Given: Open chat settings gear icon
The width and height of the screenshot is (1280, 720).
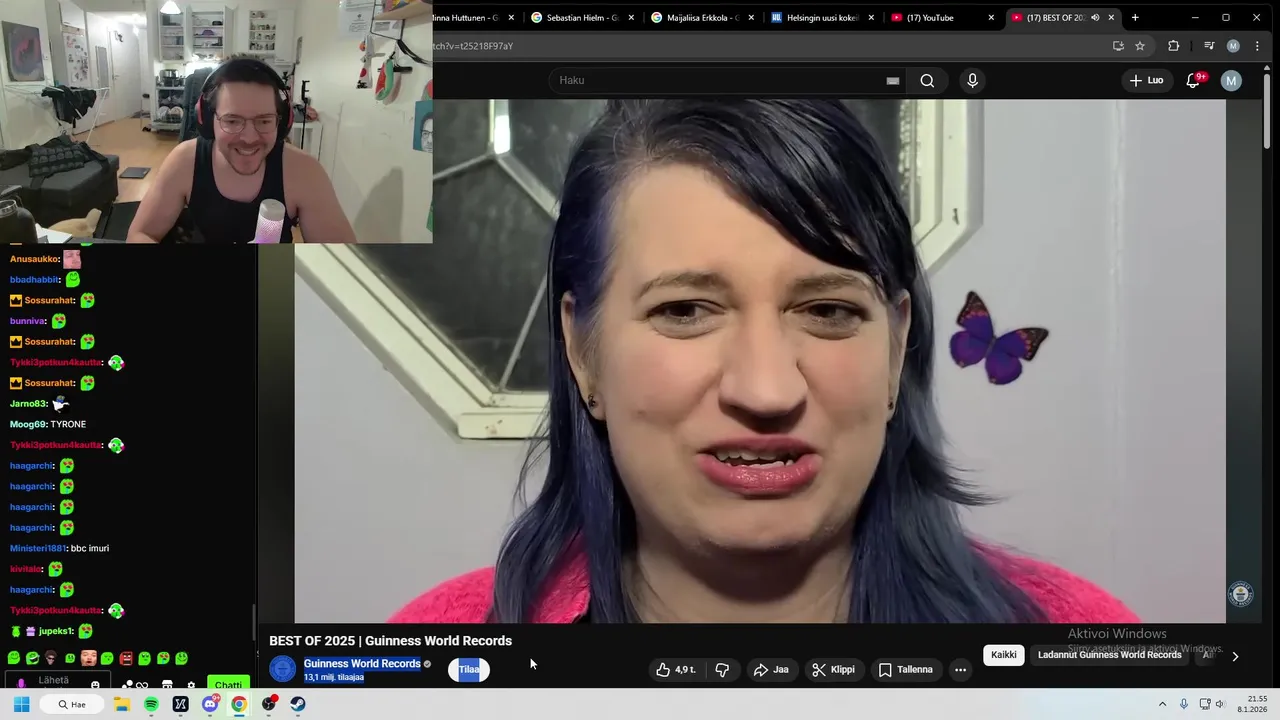Looking at the screenshot, I should [x=191, y=686].
